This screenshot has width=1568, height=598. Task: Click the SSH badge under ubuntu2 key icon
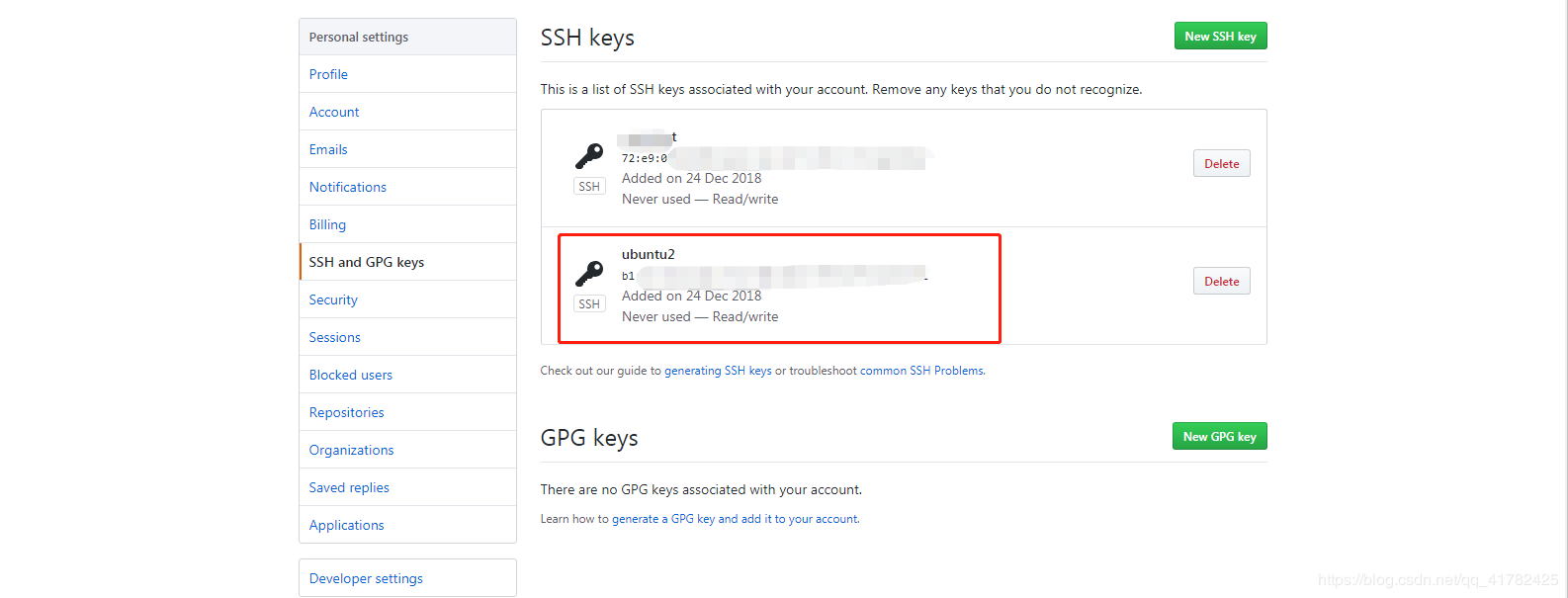point(589,304)
